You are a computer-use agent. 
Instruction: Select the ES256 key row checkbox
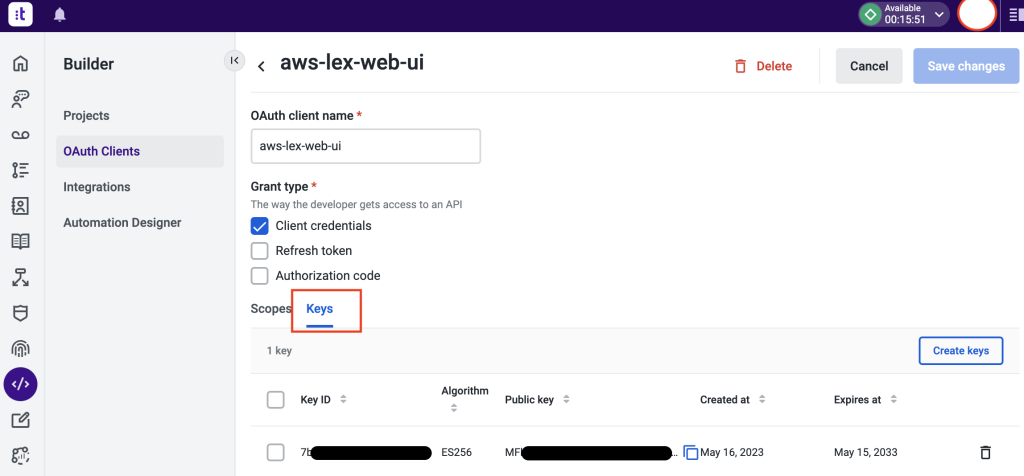(x=276, y=452)
